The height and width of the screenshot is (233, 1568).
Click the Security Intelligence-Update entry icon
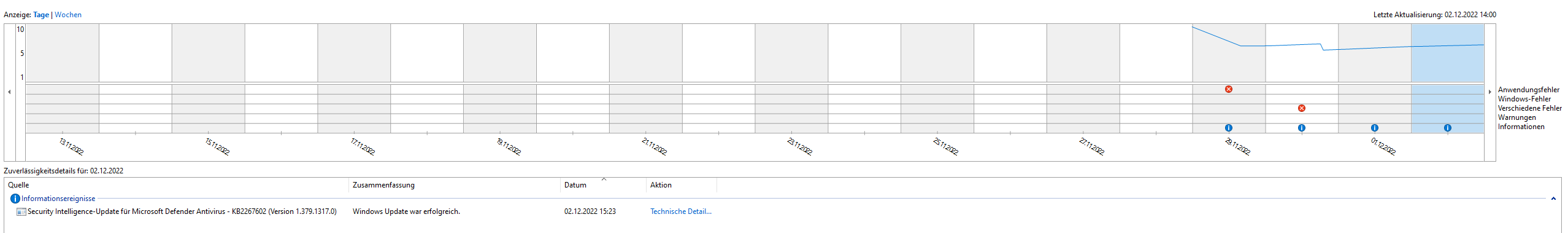click(21, 211)
